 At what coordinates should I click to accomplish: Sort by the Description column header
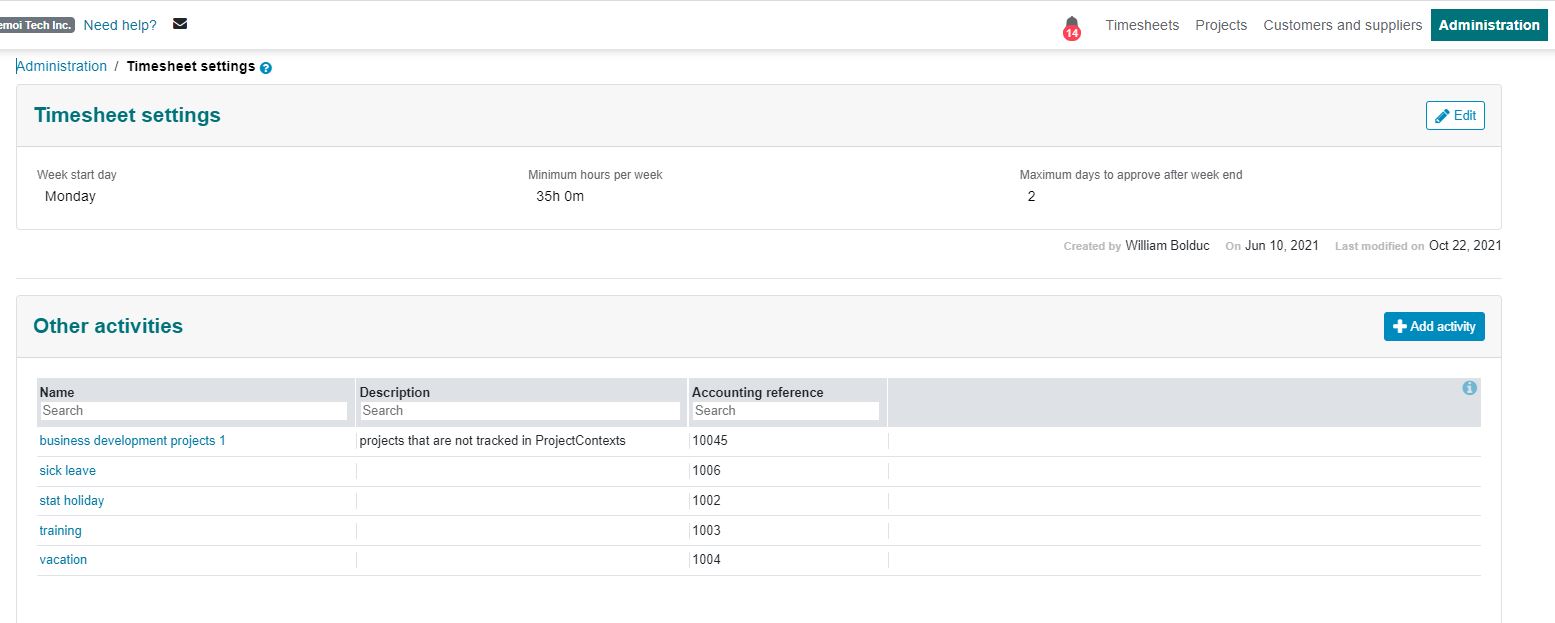[x=394, y=393]
